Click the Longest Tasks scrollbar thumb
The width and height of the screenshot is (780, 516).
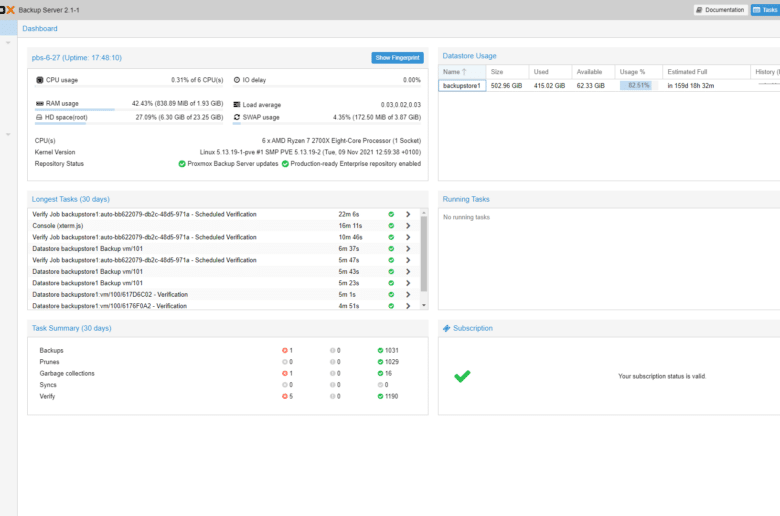point(424,254)
